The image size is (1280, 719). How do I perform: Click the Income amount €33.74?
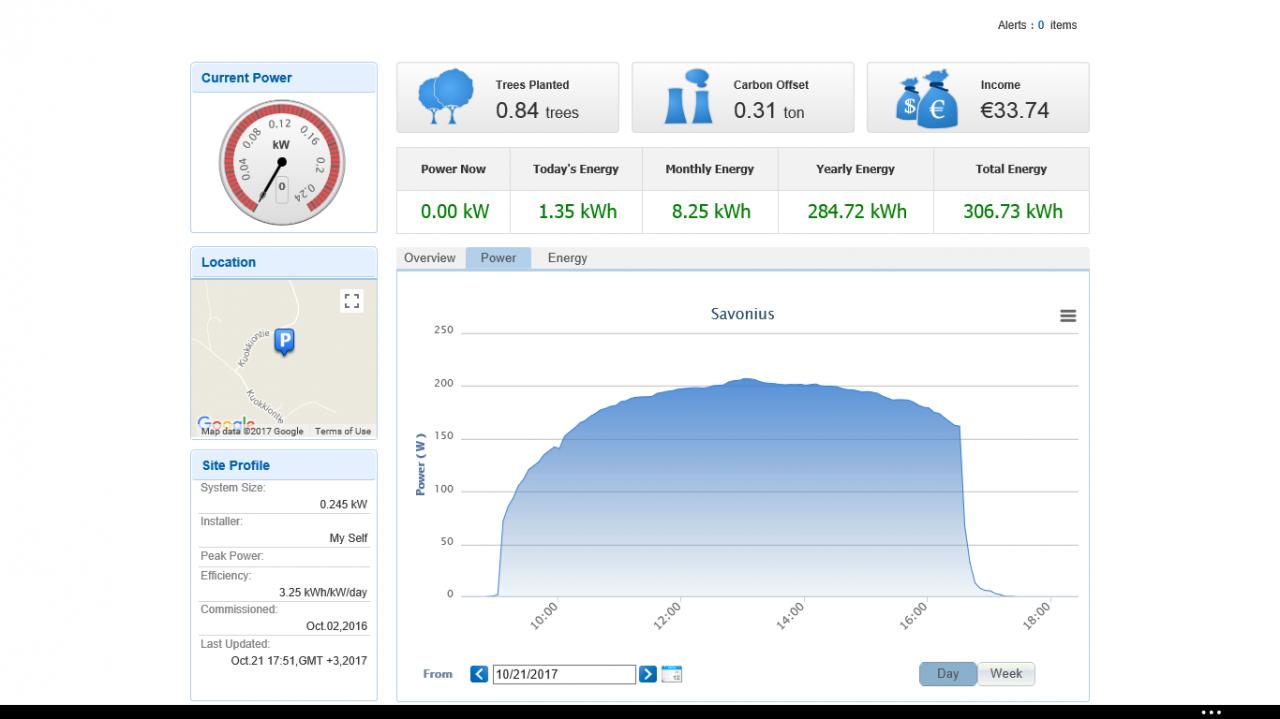pyautogui.click(x=1015, y=110)
